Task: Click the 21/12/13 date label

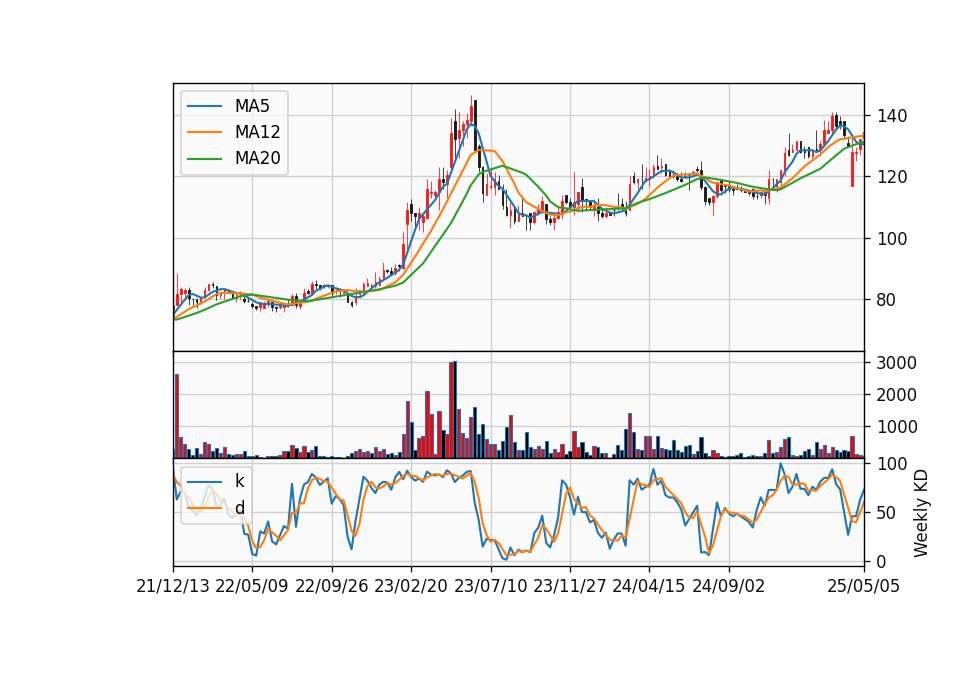Action: click(173, 586)
